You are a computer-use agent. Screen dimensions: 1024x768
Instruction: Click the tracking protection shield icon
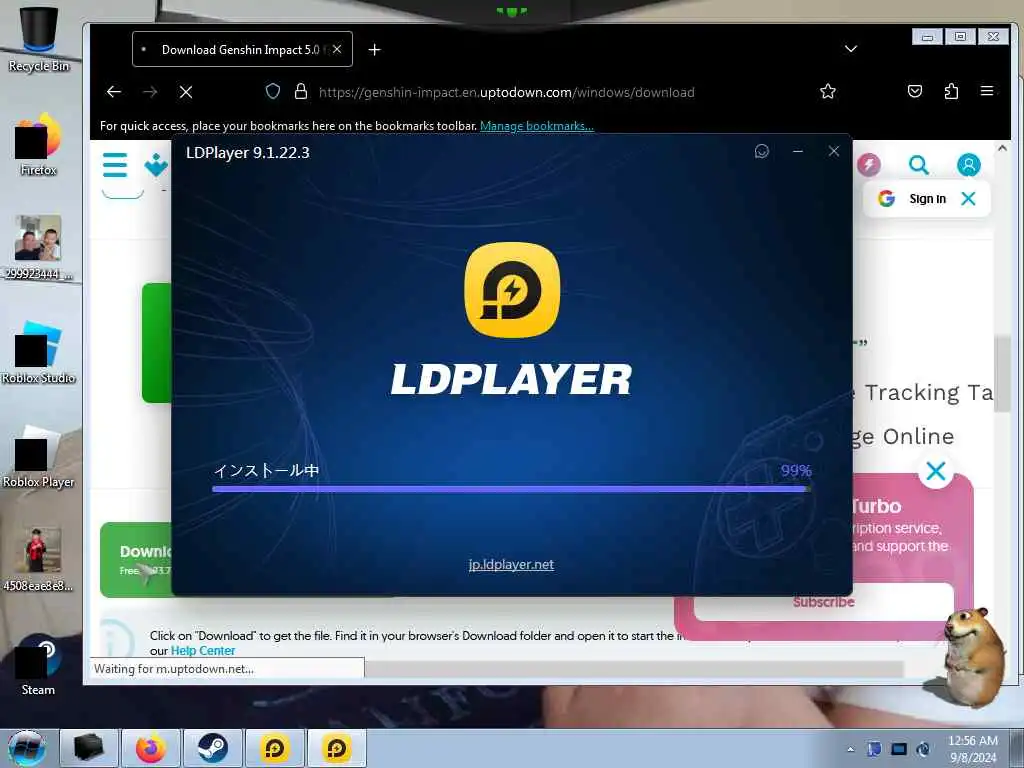tap(273, 91)
